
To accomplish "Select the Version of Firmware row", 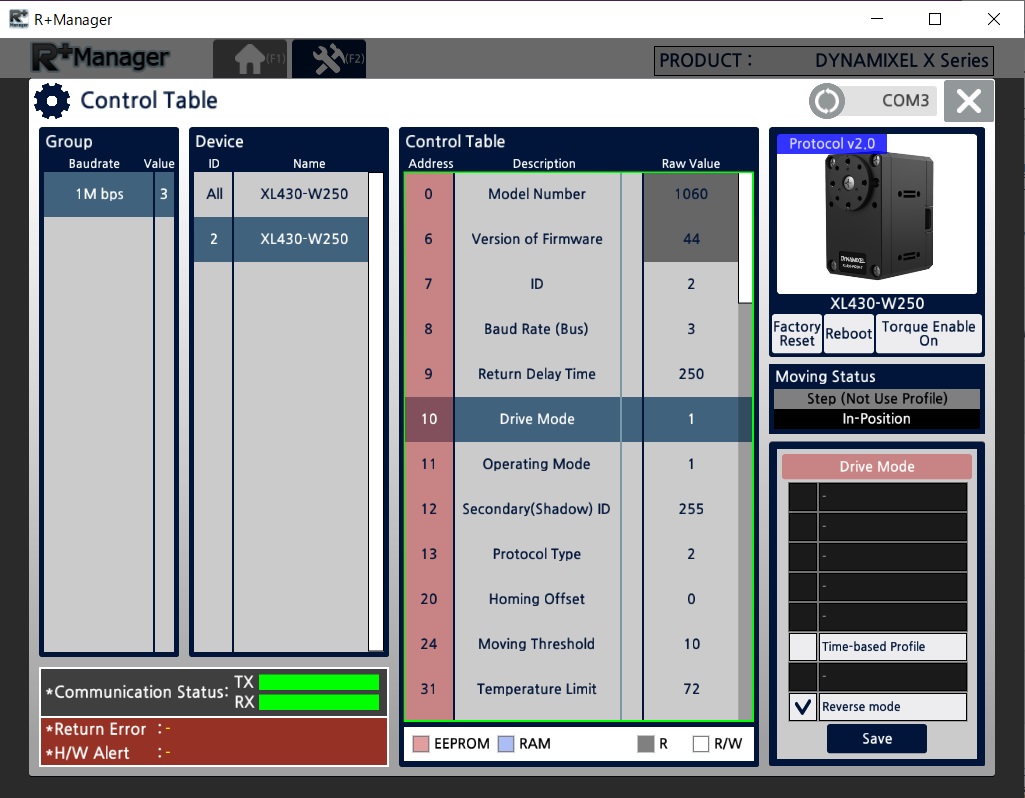I will (571, 239).
